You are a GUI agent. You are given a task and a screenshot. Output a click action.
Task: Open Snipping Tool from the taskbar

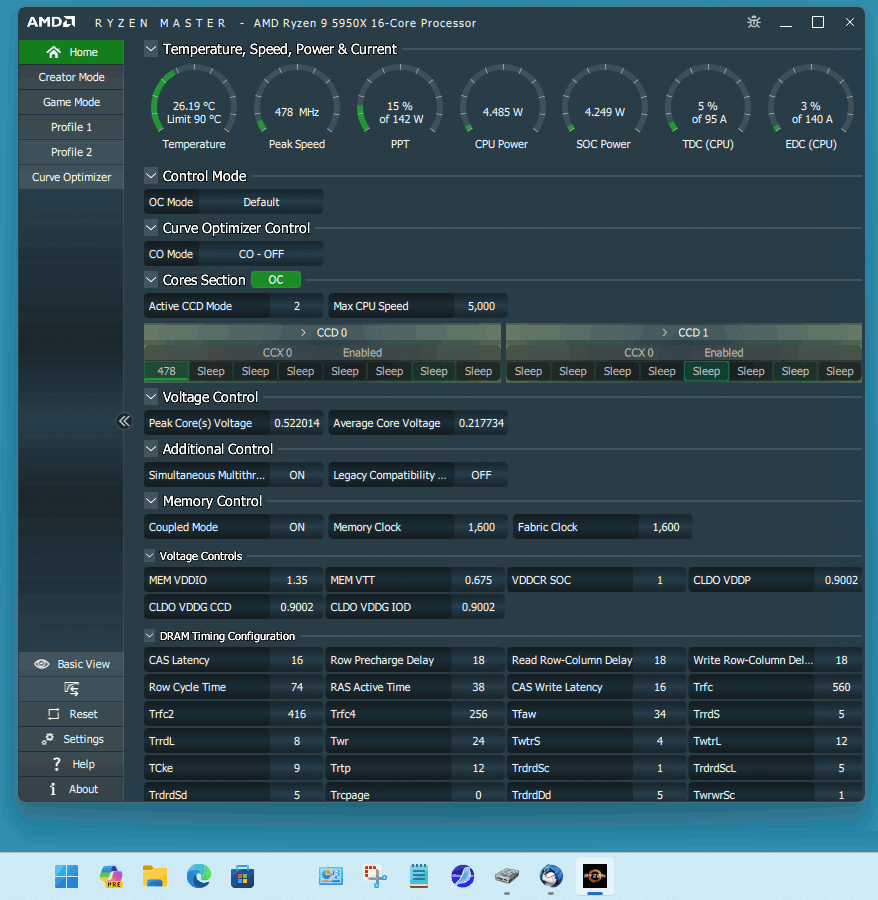click(x=375, y=876)
